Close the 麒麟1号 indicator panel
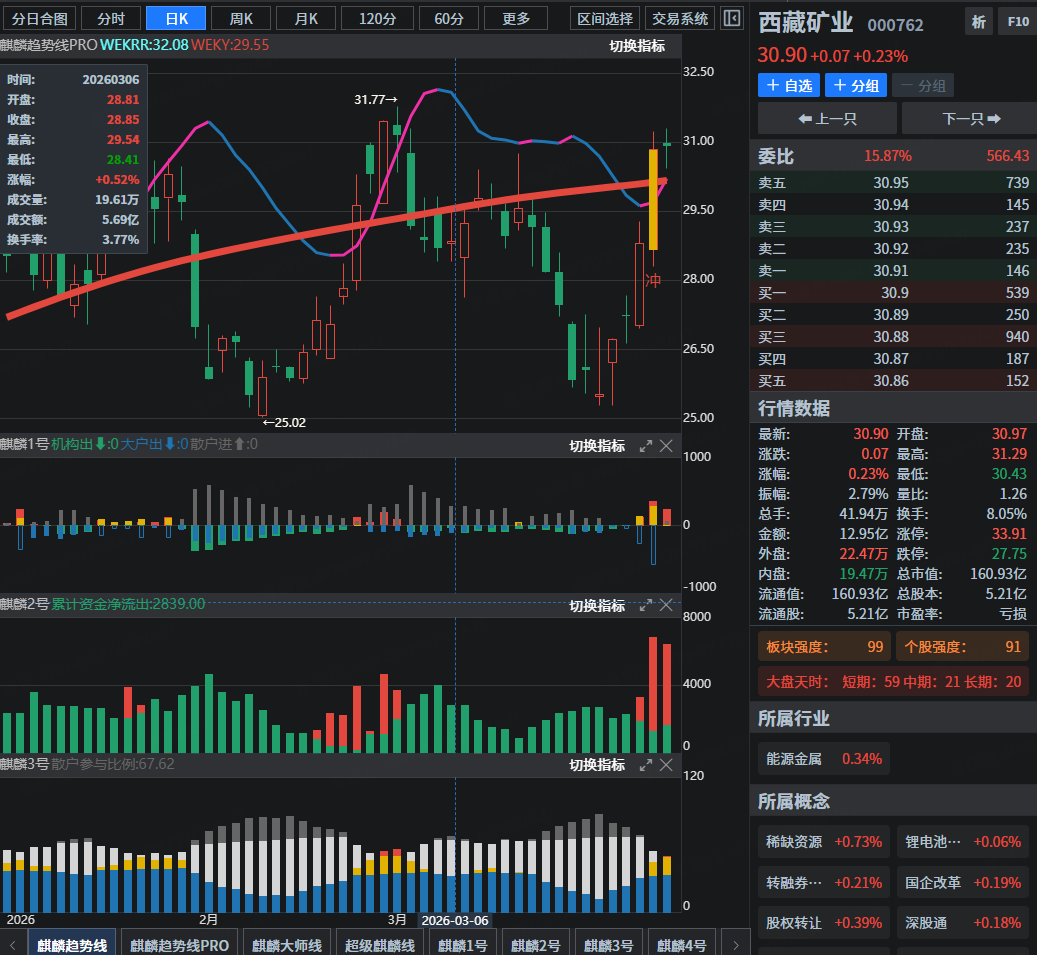This screenshot has width=1037, height=955. 667,446
